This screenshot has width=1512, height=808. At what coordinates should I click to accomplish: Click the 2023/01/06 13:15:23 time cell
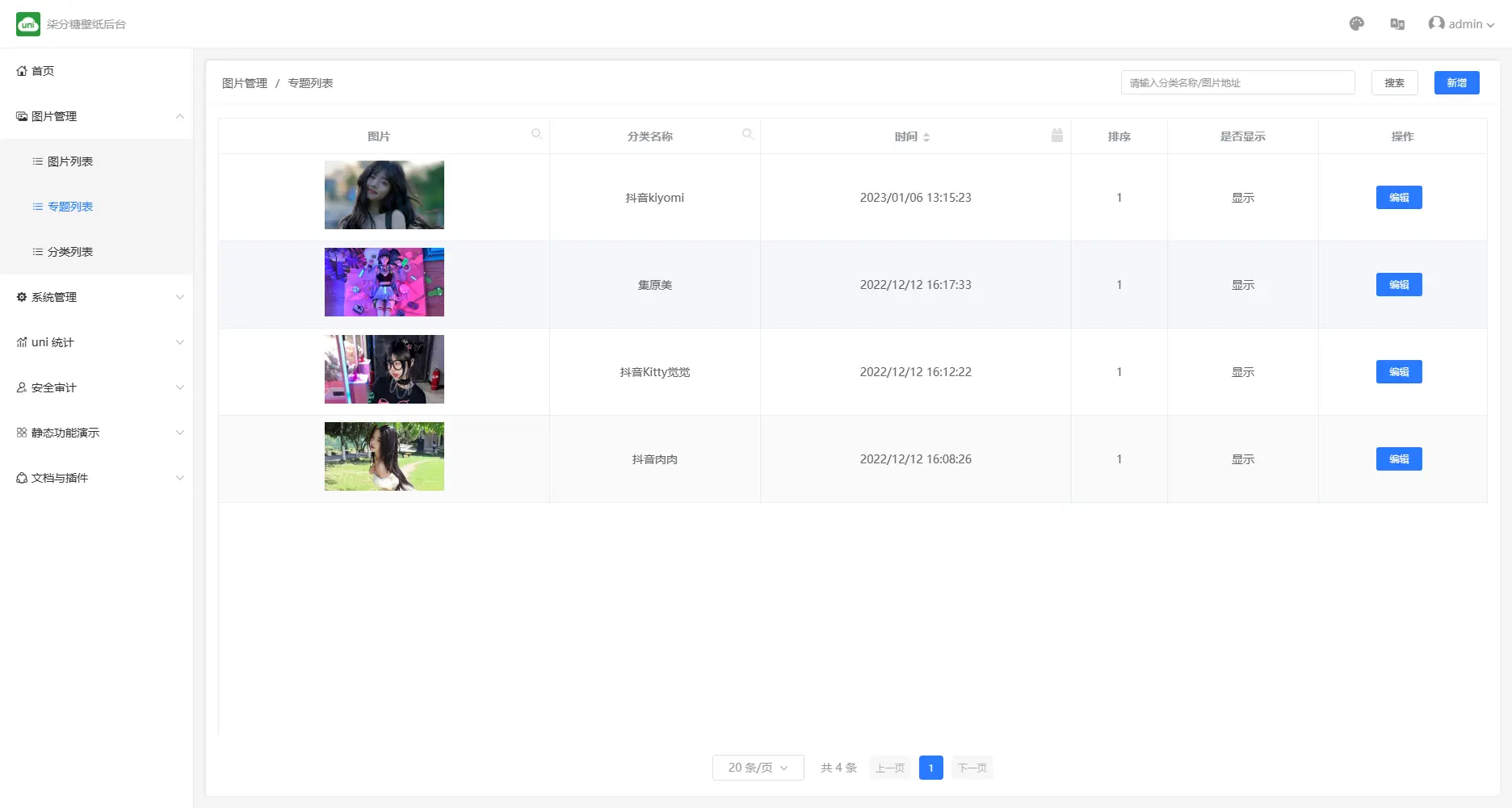(916, 198)
